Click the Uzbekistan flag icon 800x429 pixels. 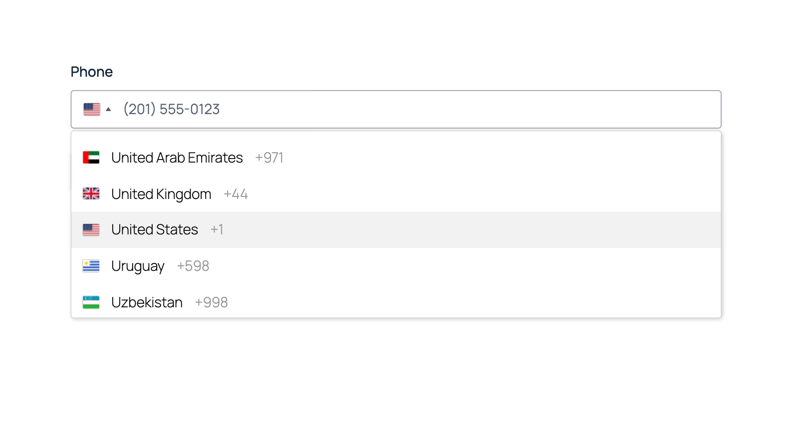coord(91,302)
